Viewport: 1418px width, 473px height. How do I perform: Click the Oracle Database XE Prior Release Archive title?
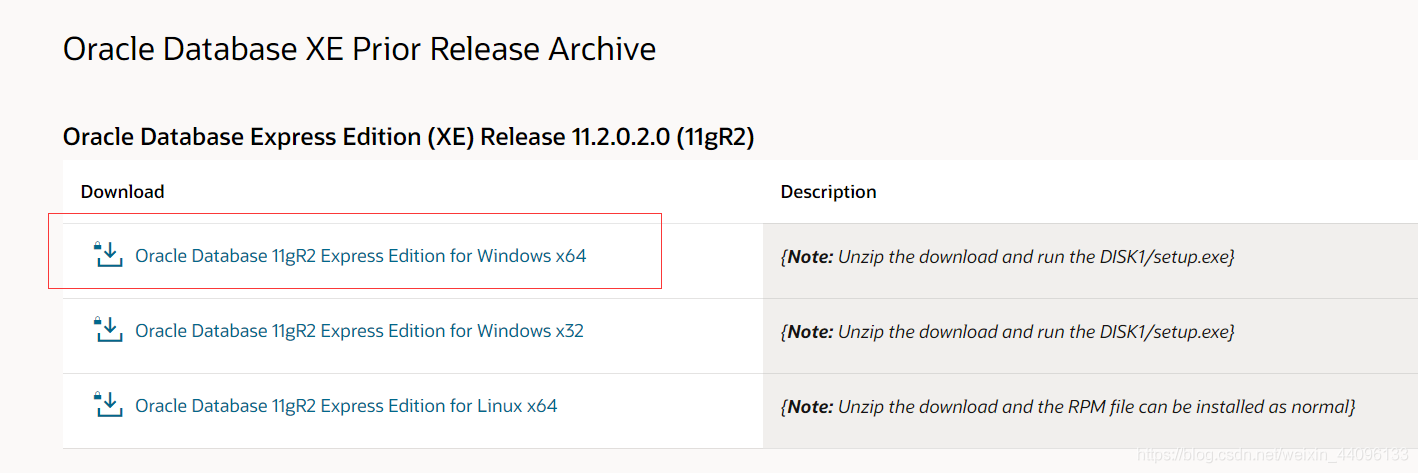359,49
